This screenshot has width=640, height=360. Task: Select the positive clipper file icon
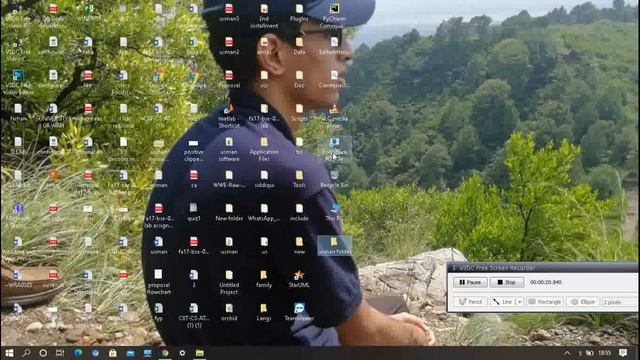[193, 150]
